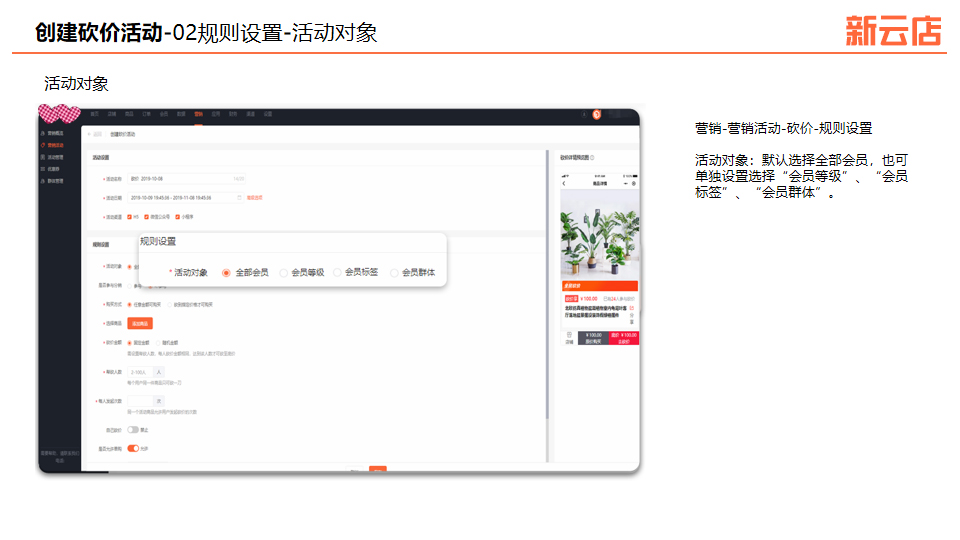This screenshot has width=960, height=540.
Task: Click the orange user avatar icon in header
Action: [596, 114]
